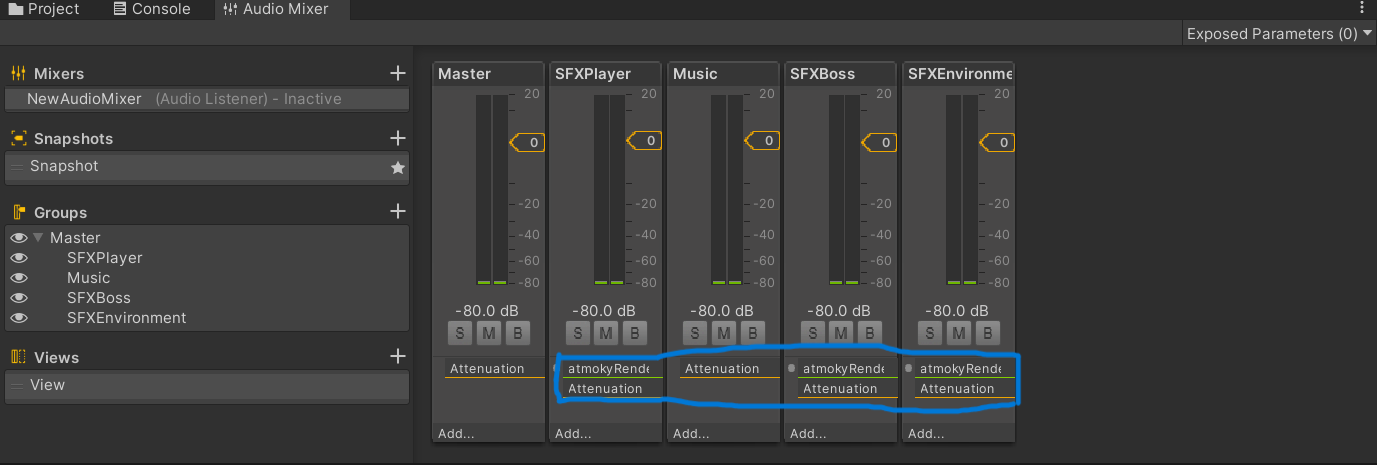Viewport: 1377px width, 465px height.
Task: Add a new view with plus icon
Action: pos(398,357)
